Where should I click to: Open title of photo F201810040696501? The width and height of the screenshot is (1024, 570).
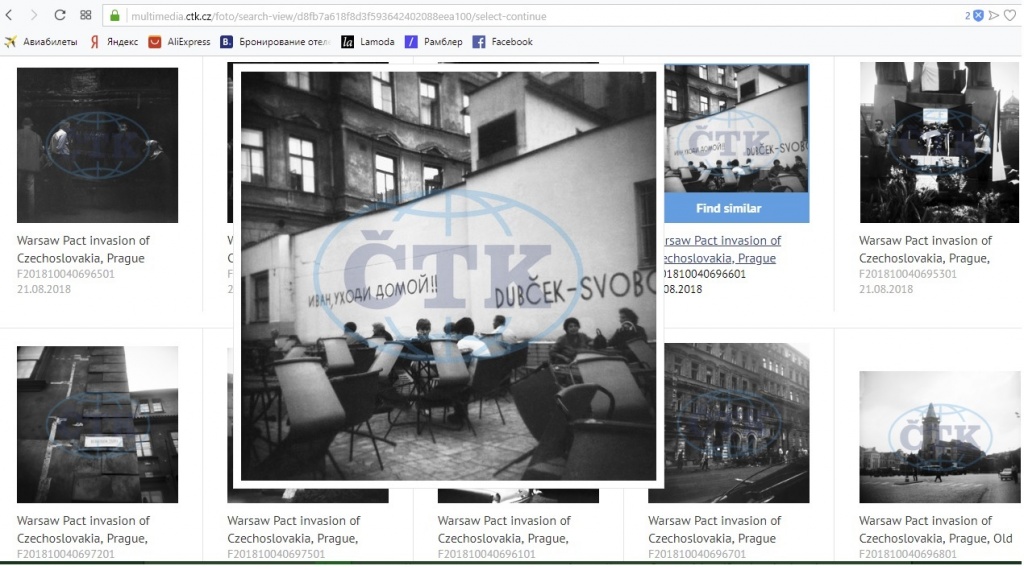tap(83, 249)
